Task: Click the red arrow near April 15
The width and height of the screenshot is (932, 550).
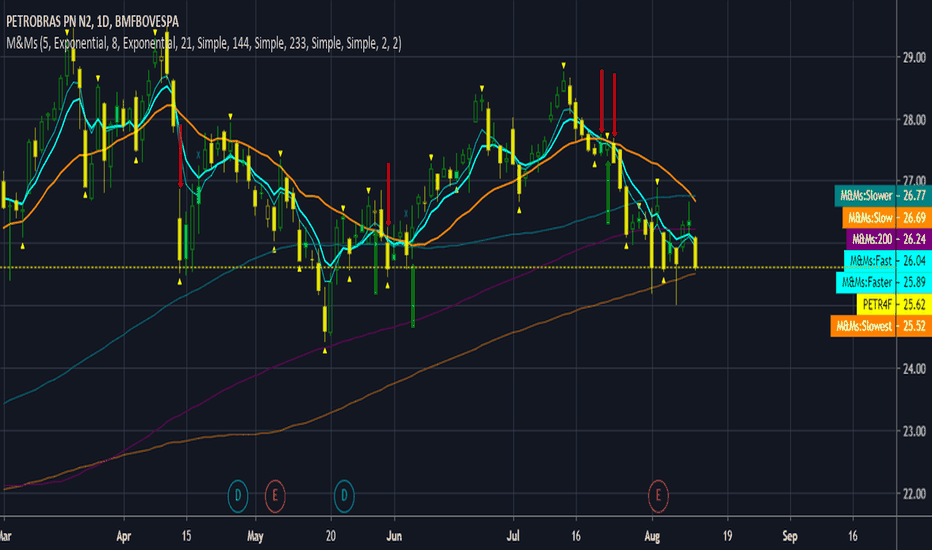Action: tap(180, 156)
